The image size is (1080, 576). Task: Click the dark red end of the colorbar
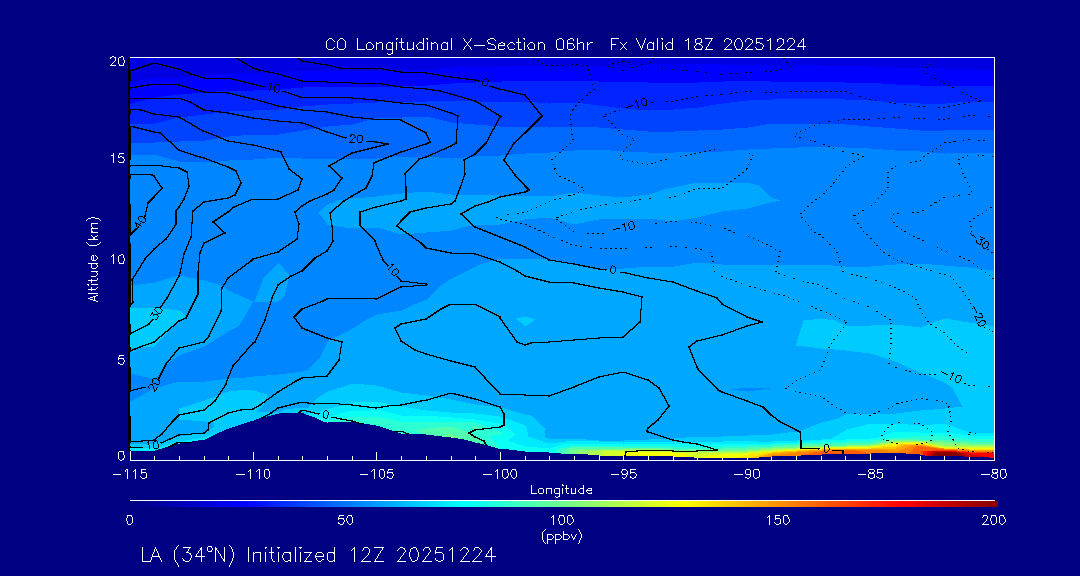click(988, 504)
